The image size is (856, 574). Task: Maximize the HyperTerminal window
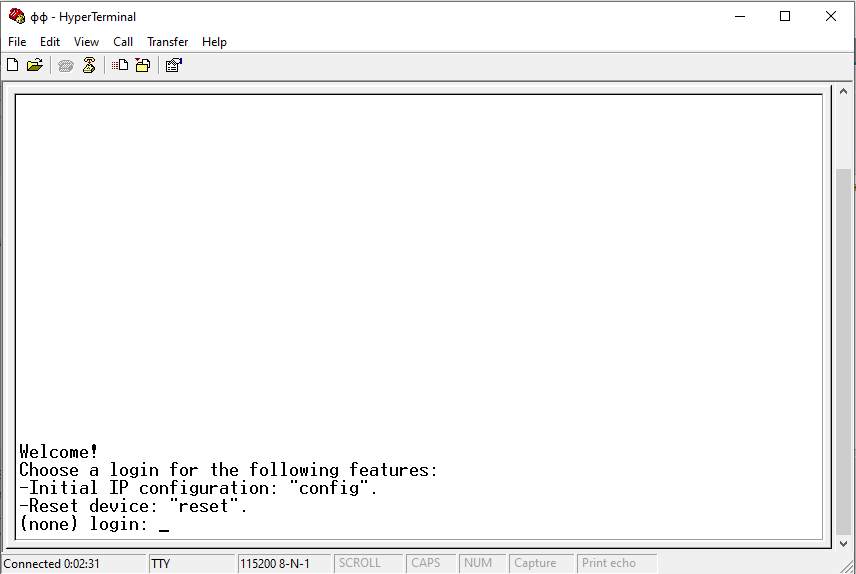point(785,16)
